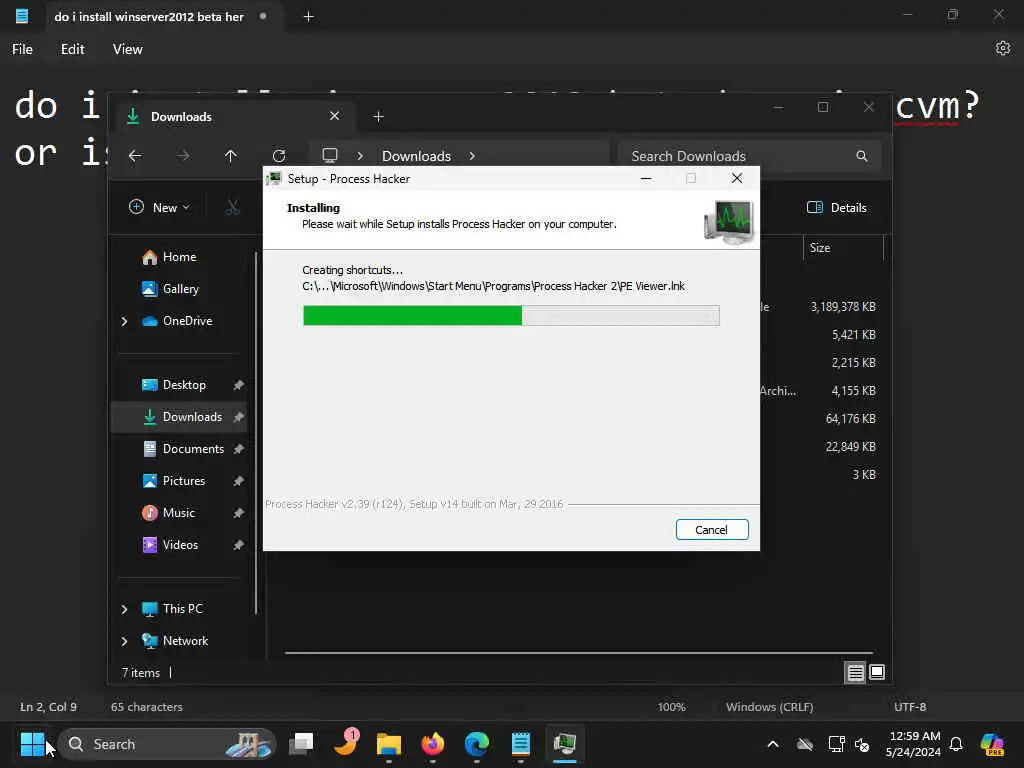Launch Microsoft Edge from taskbar

click(x=477, y=744)
